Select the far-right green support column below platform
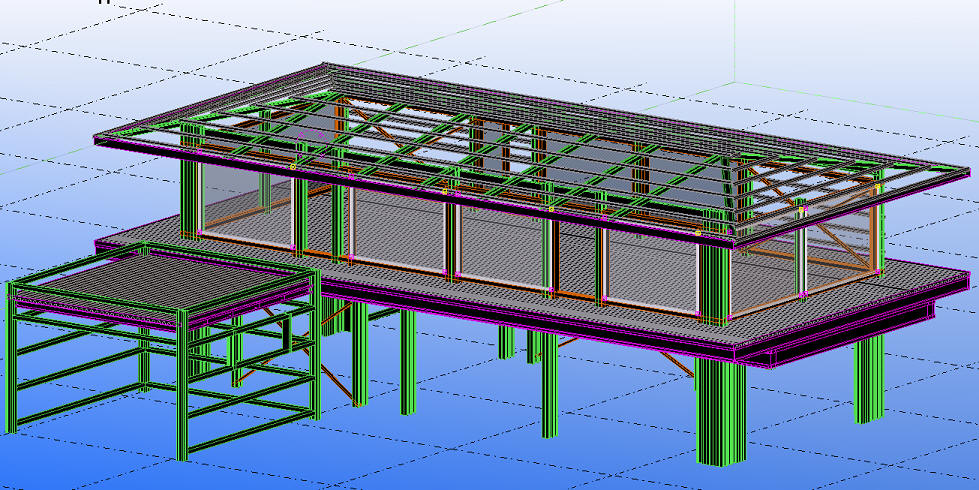This screenshot has width=979, height=490. click(x=868, y=379)
